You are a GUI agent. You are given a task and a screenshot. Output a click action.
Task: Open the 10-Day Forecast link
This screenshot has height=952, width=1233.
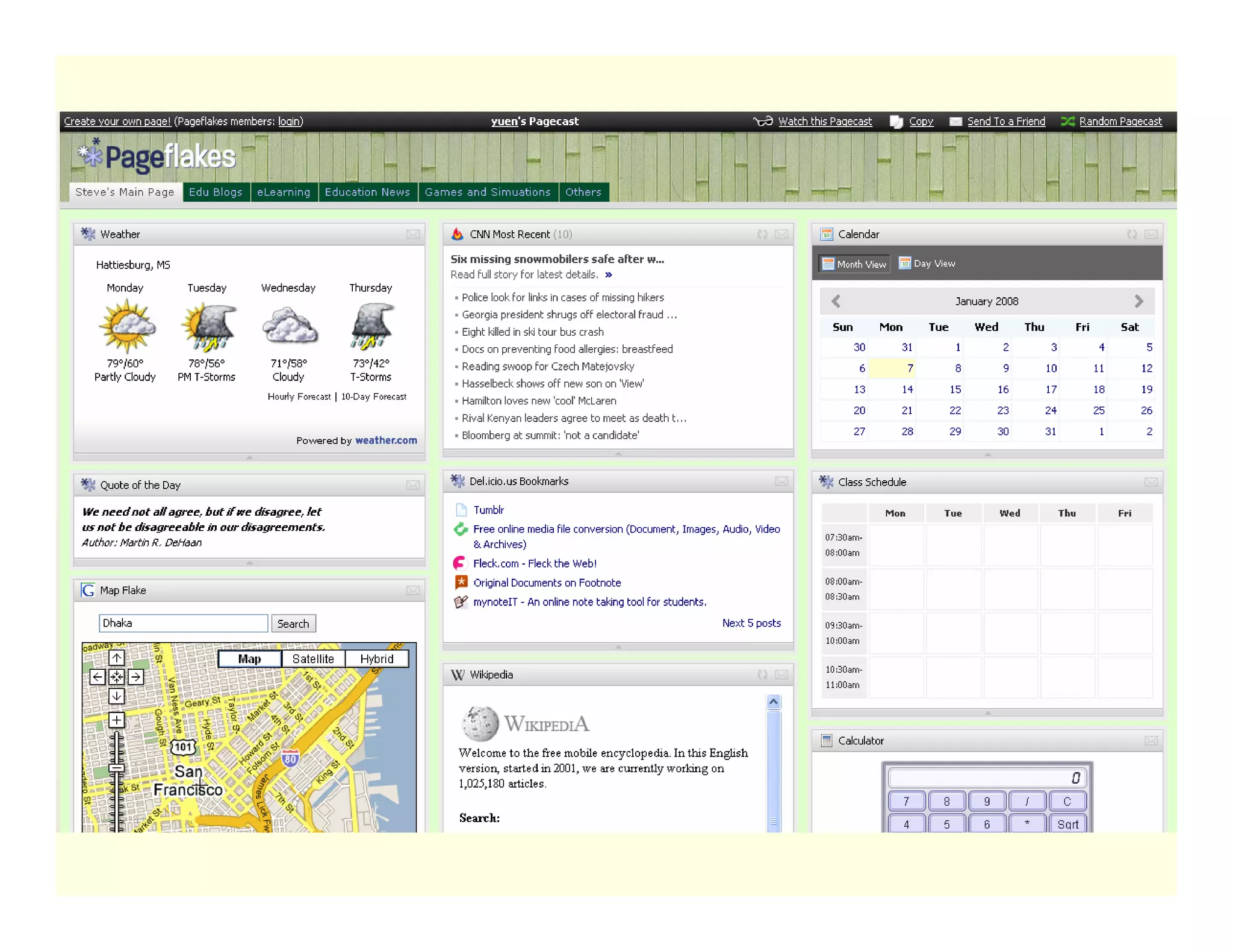click(x=374, y=397)
